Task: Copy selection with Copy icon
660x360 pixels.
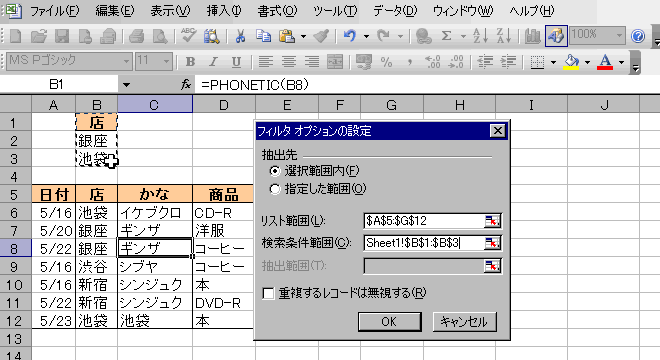Action: (x=263, y=37)
